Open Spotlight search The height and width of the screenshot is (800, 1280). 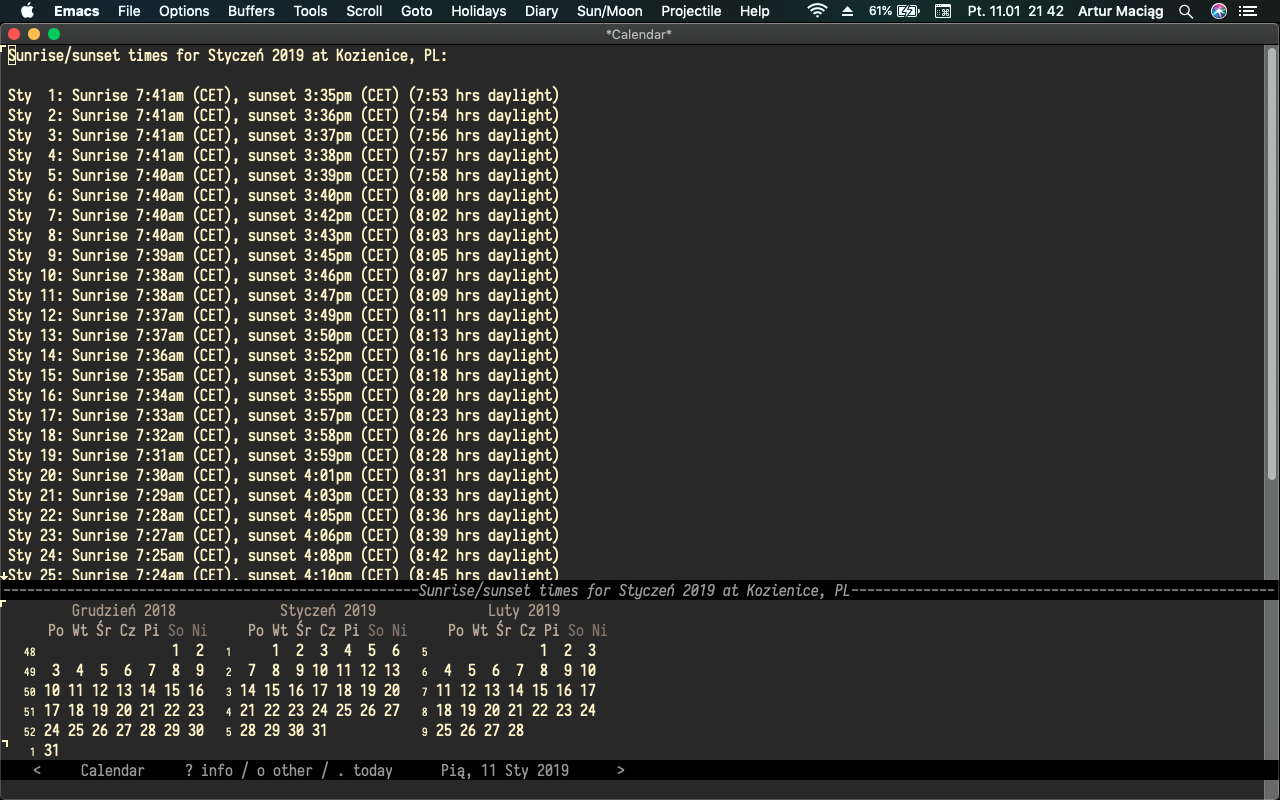tap(1186, 11)
